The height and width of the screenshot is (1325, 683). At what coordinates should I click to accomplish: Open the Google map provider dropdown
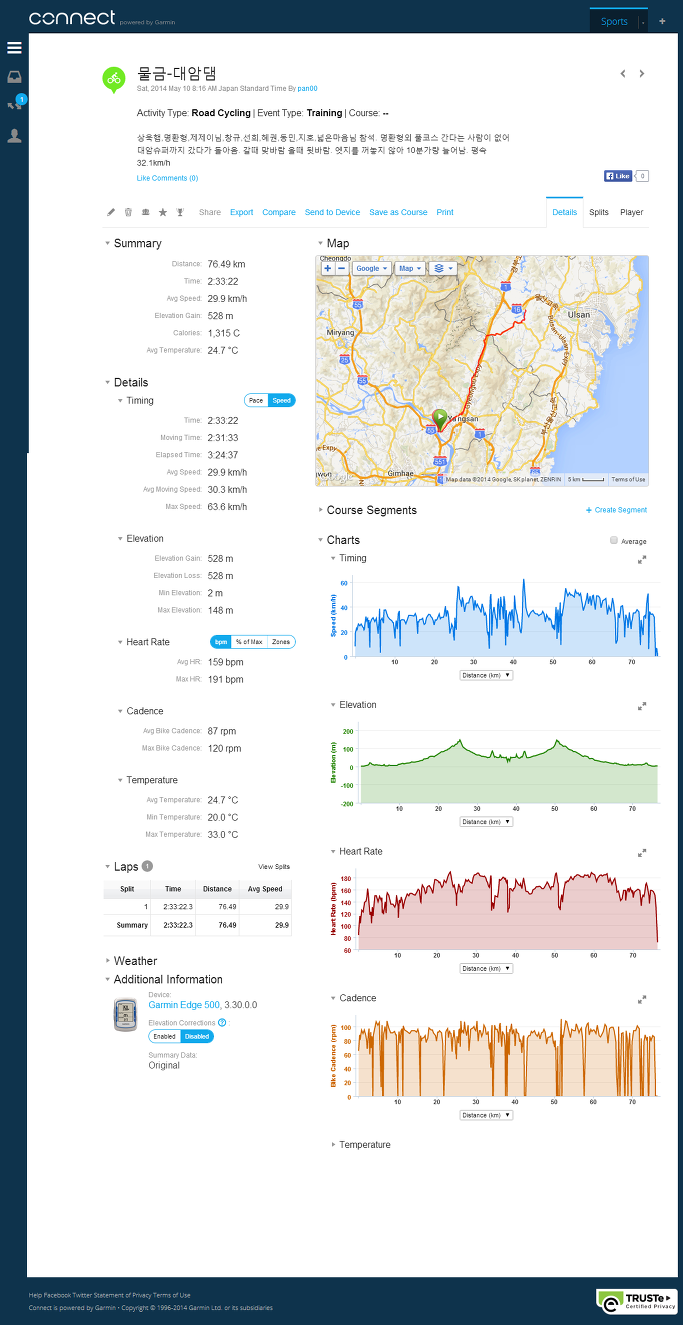click(371, 268)
